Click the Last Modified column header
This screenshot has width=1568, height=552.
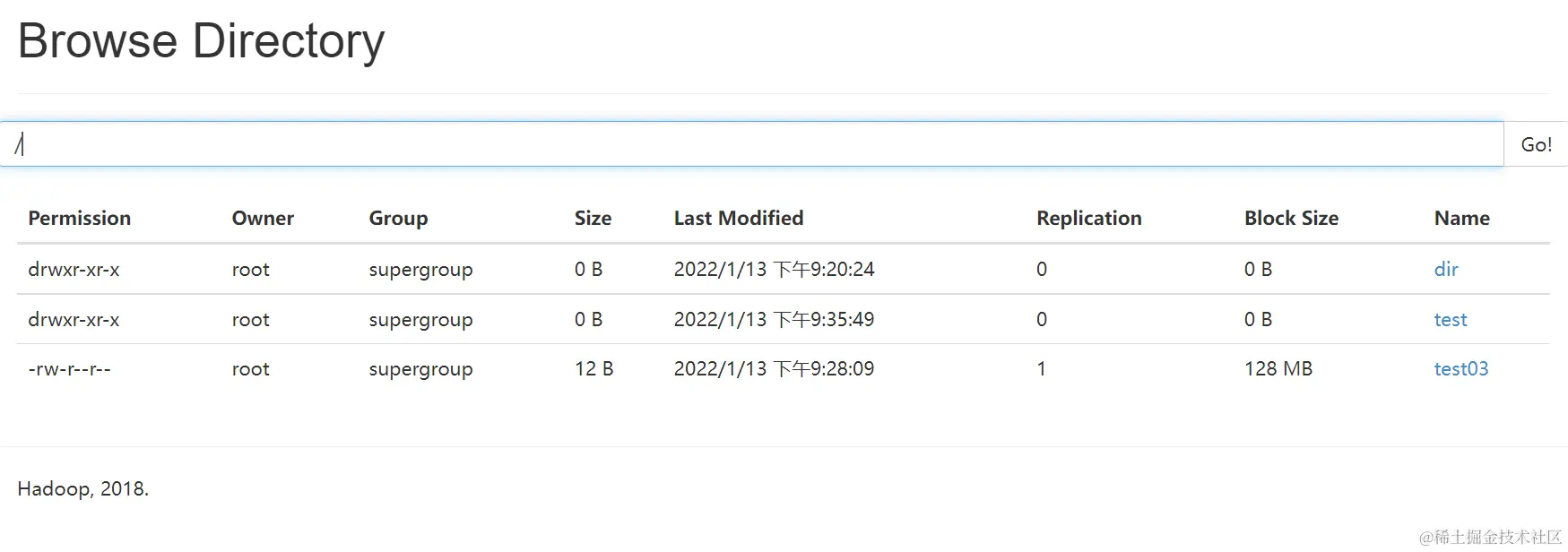point(739,218)
